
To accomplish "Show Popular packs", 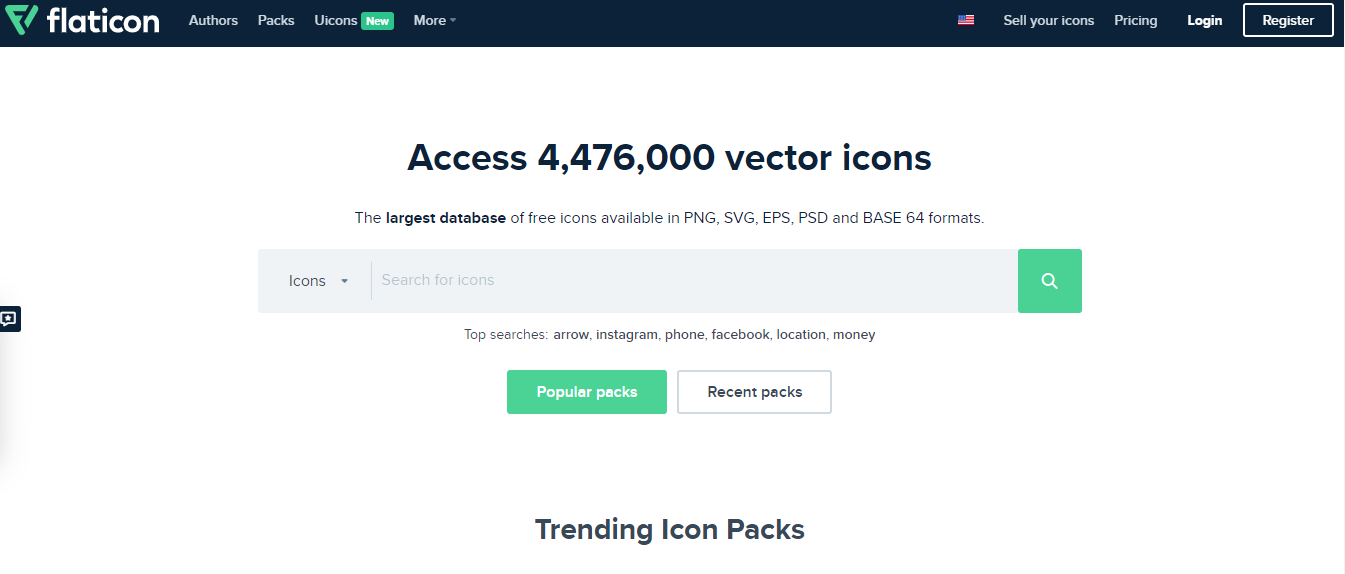I will [x=587, y=392].
